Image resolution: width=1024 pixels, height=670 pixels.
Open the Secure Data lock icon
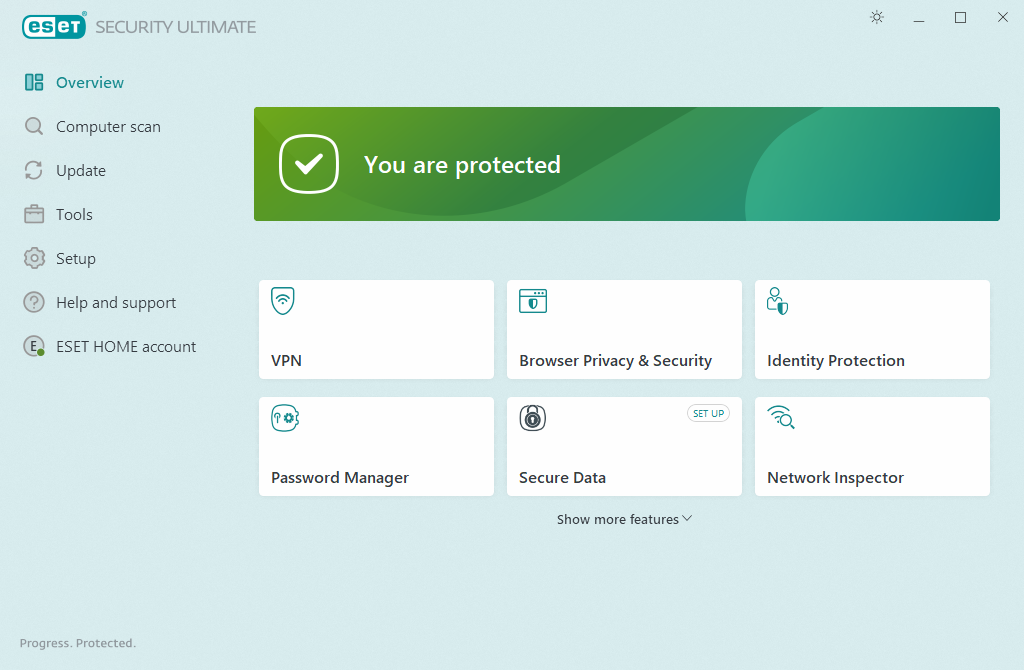click(x=533, y=418)
